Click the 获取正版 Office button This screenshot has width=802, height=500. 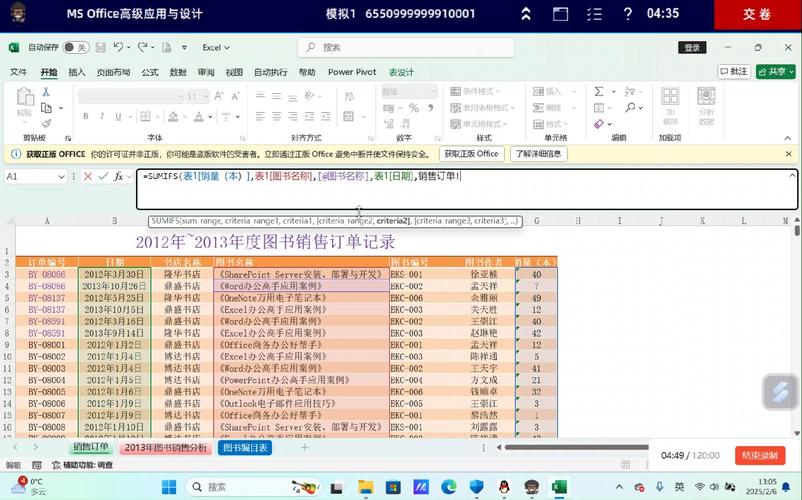[x=471, y=154]
